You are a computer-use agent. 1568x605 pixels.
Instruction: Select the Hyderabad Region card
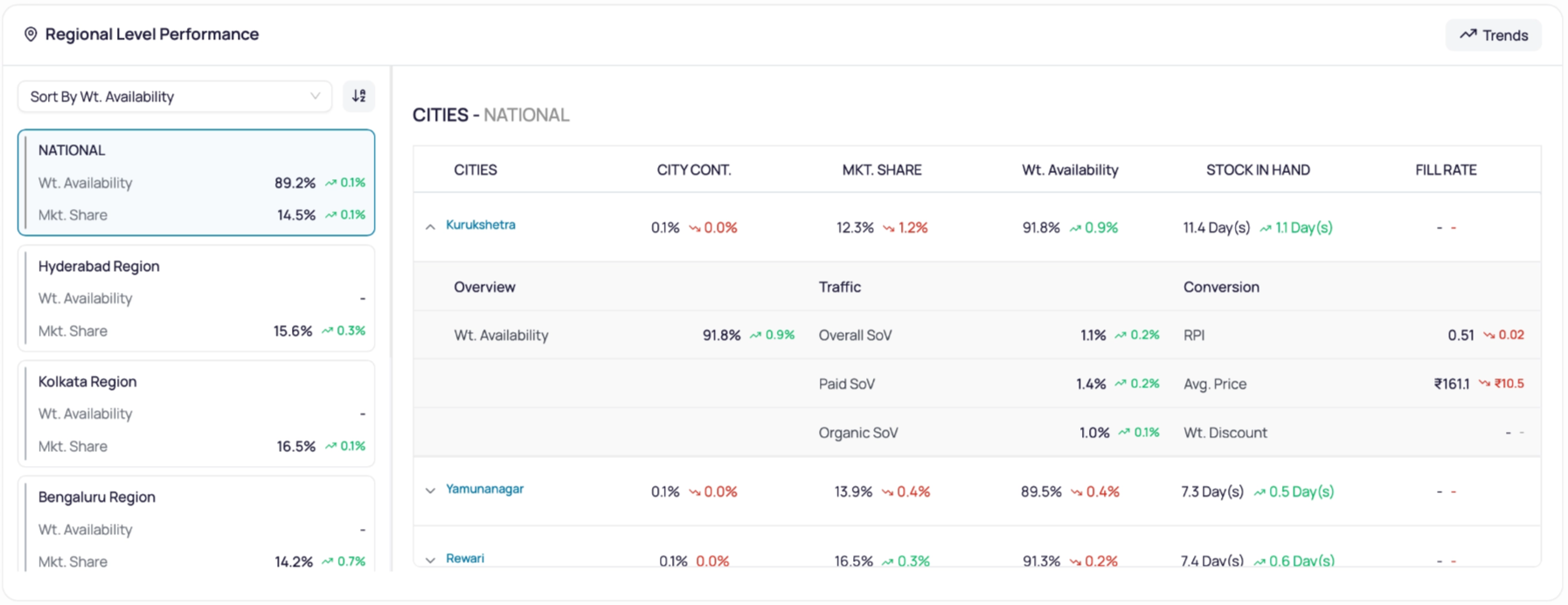point(197,298)
